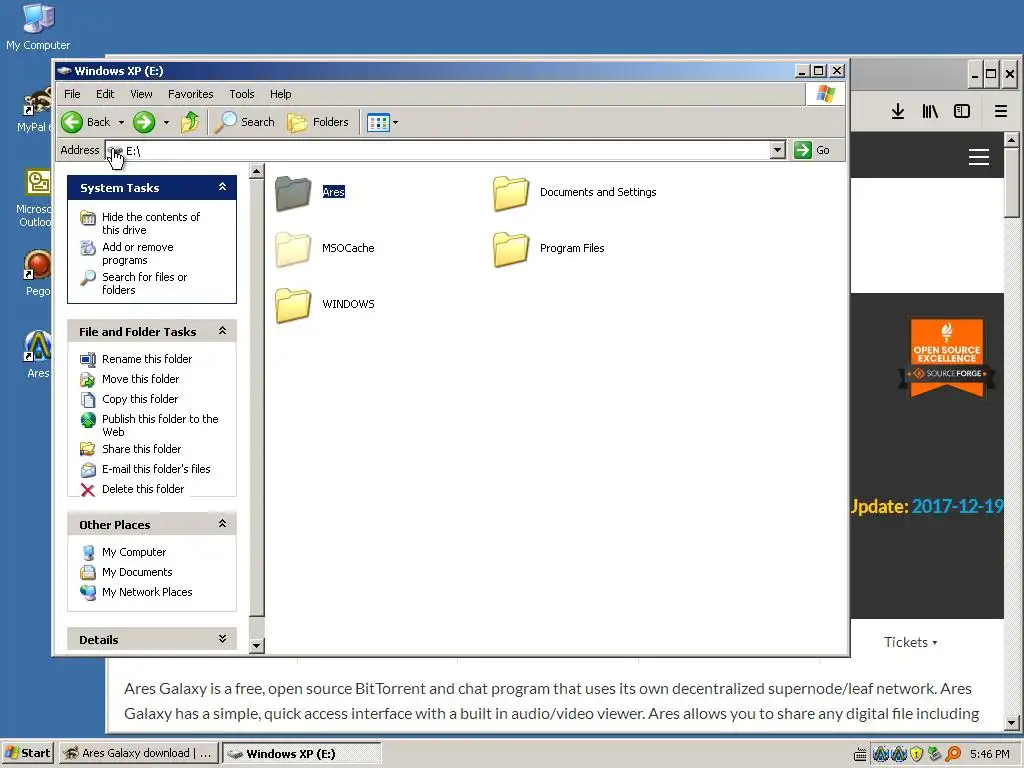
Task: Switch to Ares Galaxy download taskbar button
Action: click(x=138, y=754)
